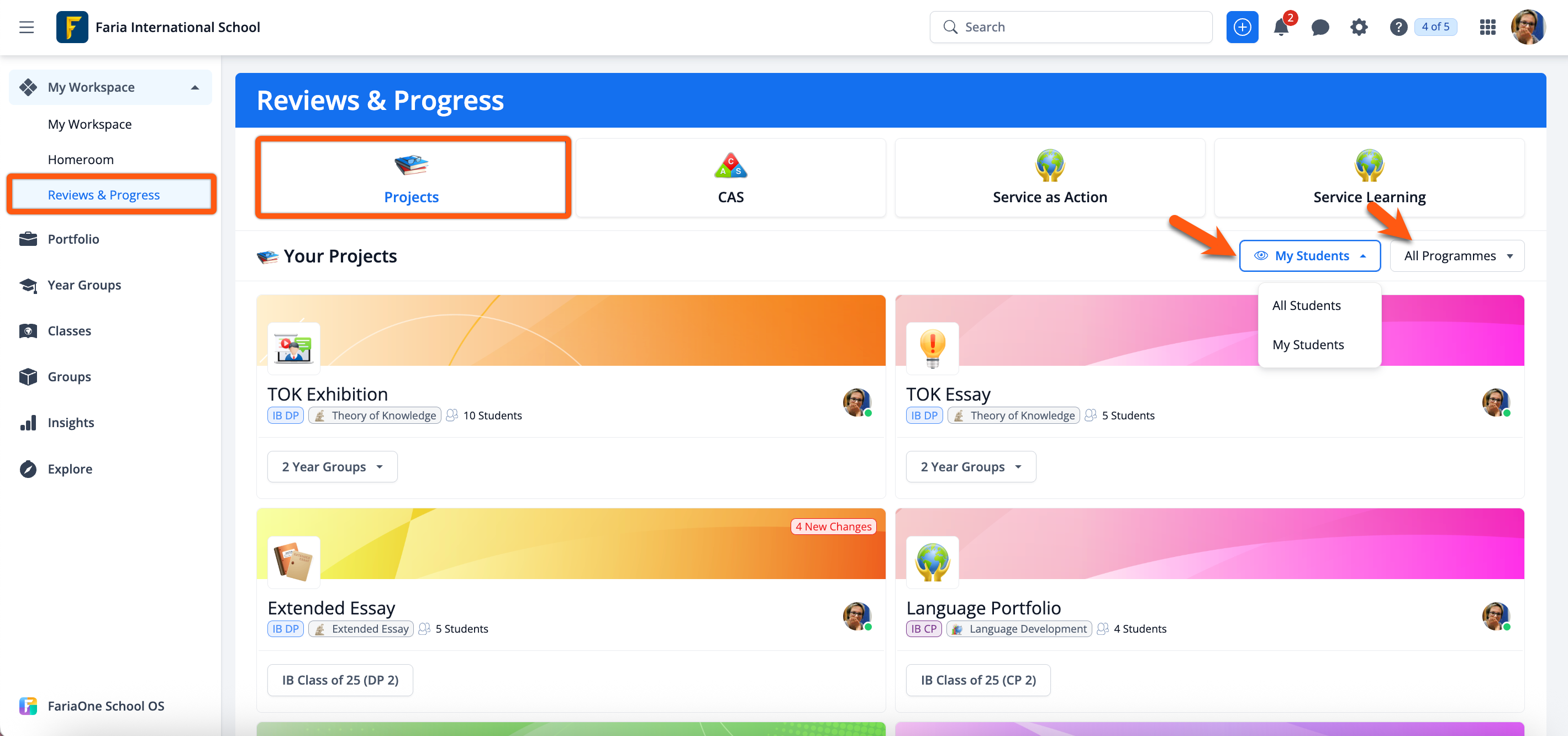Switch to the CAS tab
This screenshot has width=1568, height=736.
pyautogui.click(x=730, y=178)
